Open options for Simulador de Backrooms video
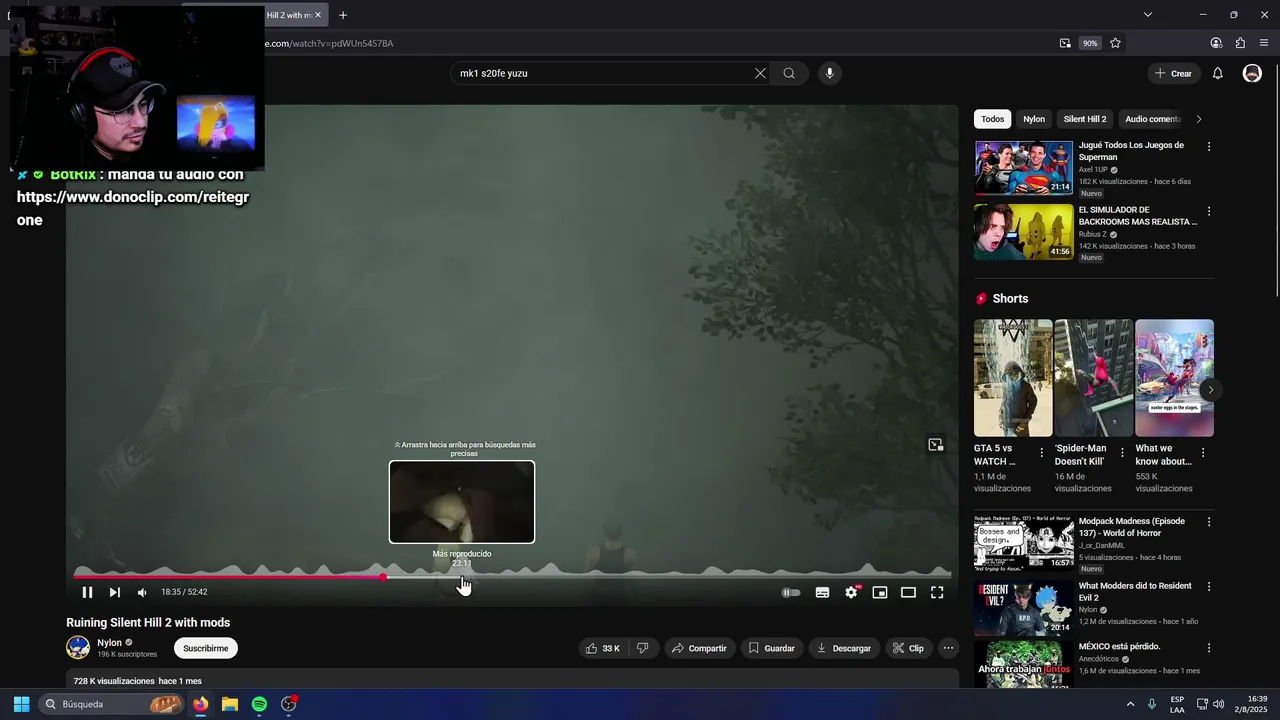 [1209, 211]
